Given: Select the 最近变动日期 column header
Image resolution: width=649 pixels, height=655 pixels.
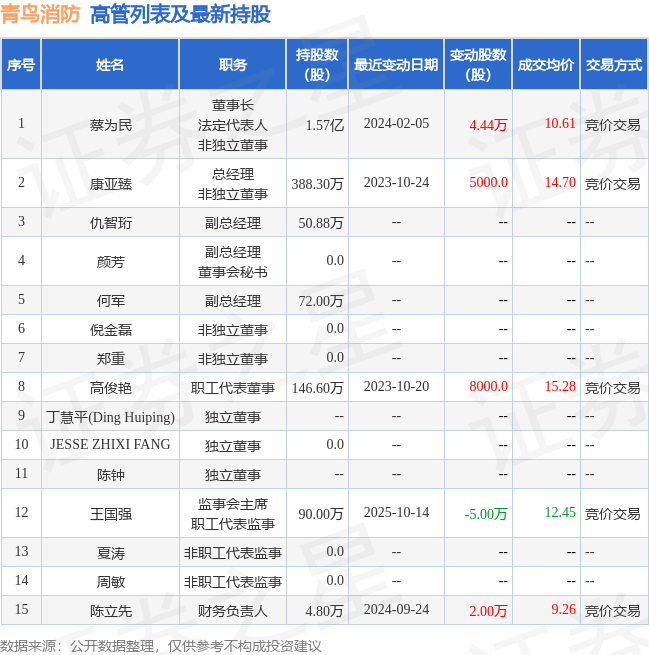Looking at the screenshot, I should (x=396, y=65).
